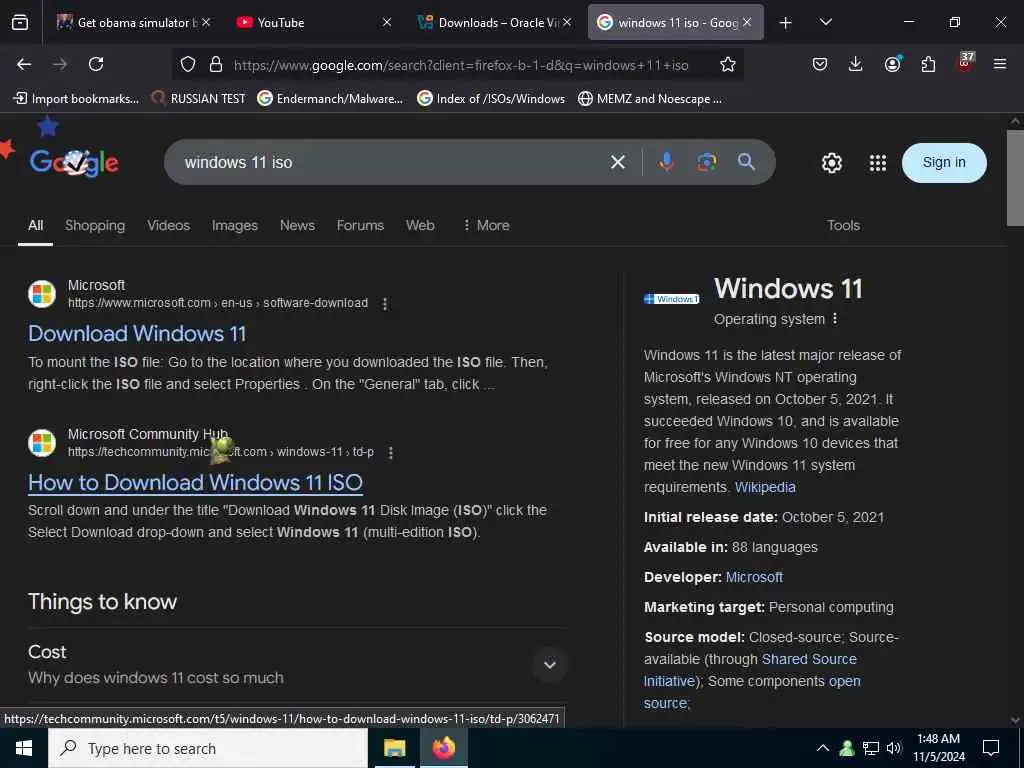
Task: Close the windows 11 iso tab
Action: pos(747,22)
